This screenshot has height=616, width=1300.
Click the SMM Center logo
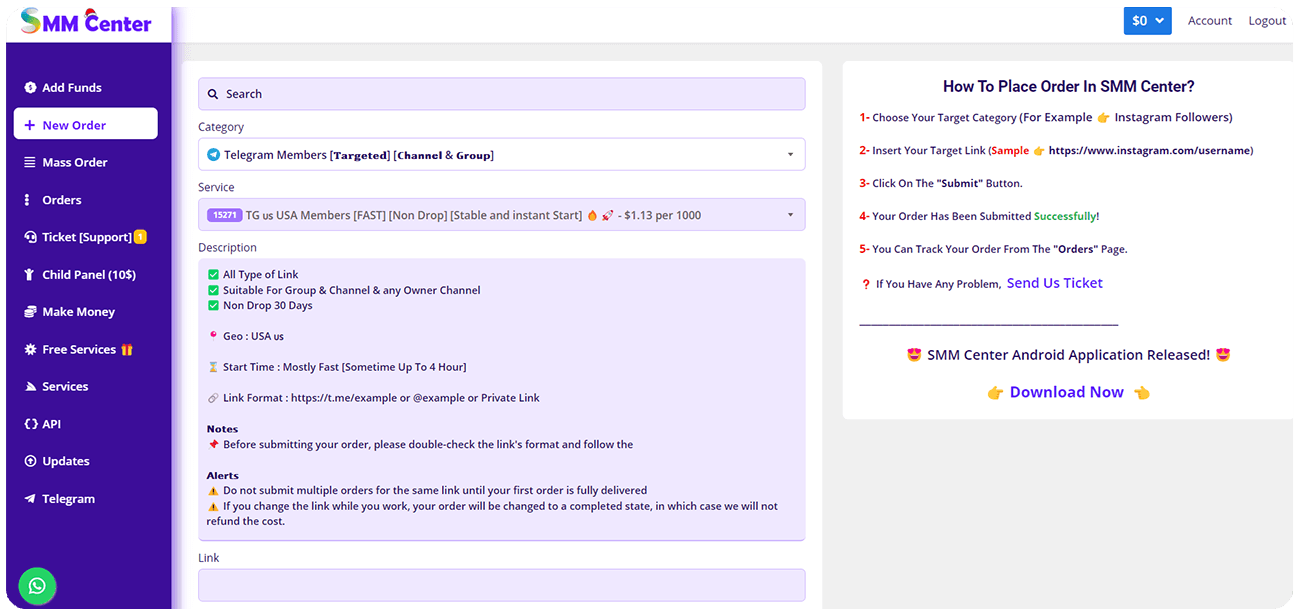tap(86, 22)
